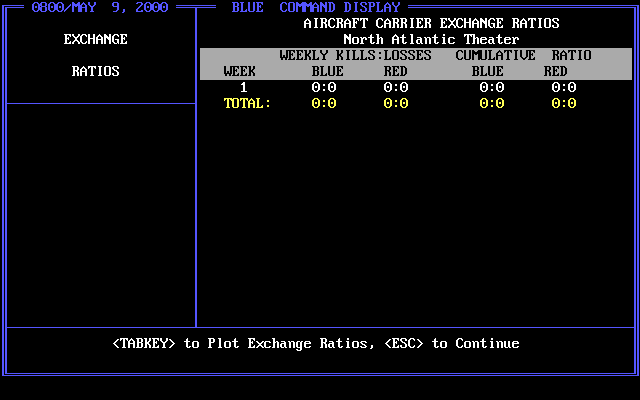Click BLUE header under CUMULATIVE RATIO
The image size is (640, 400).
pos(488,71)
